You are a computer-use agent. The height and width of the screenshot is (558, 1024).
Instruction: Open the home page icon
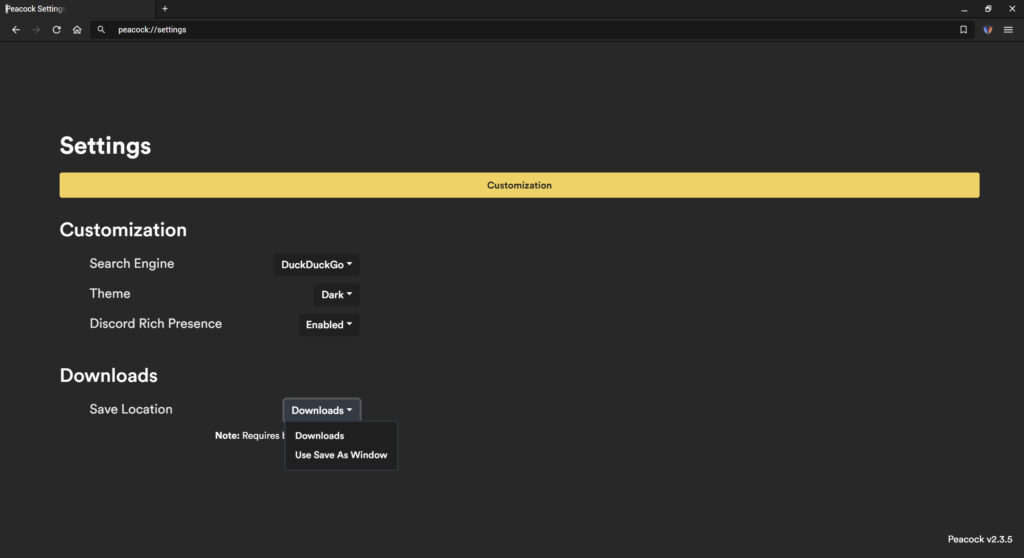coord(77,29)
